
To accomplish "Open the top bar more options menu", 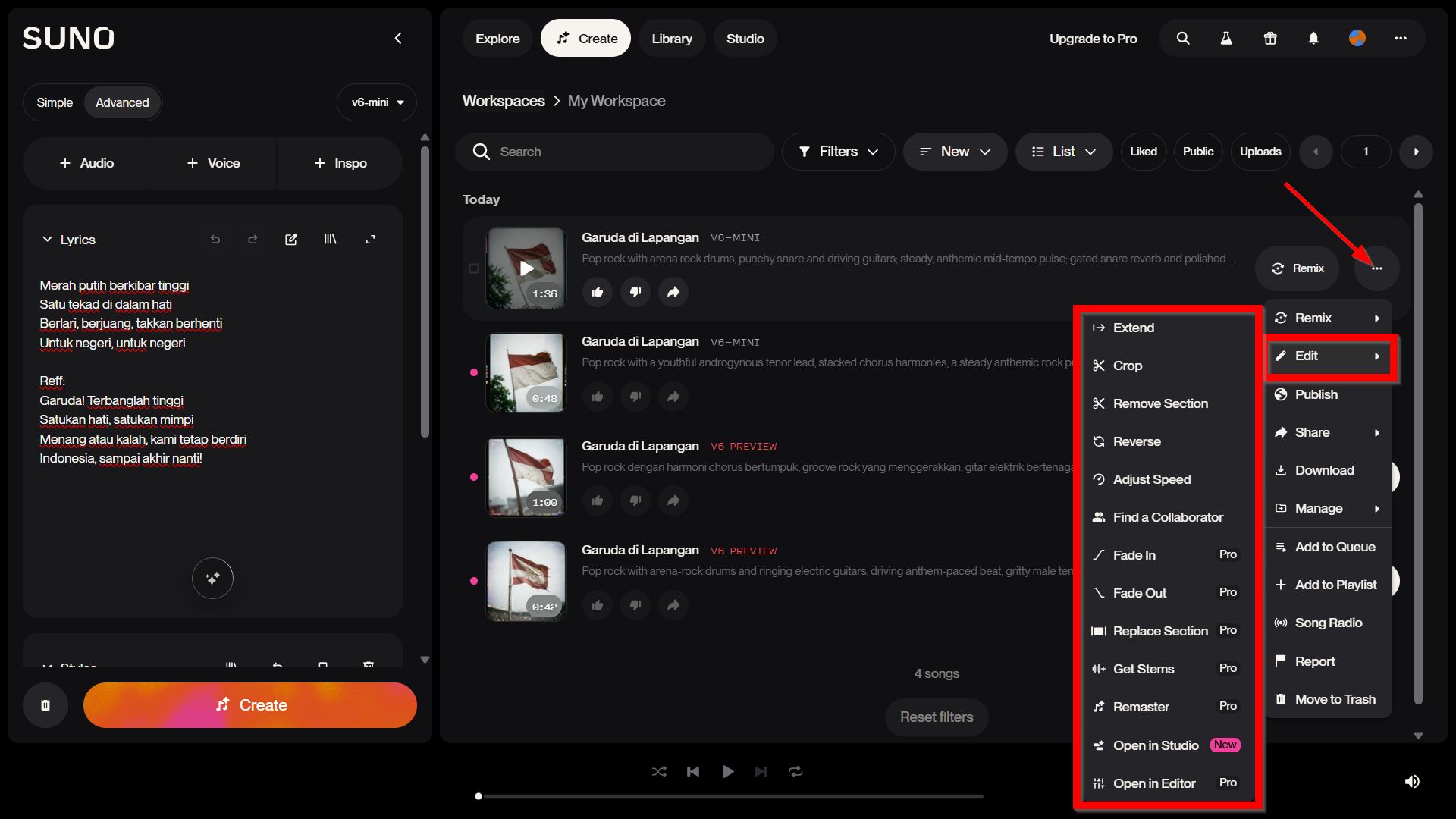I will click(1401, 38).
